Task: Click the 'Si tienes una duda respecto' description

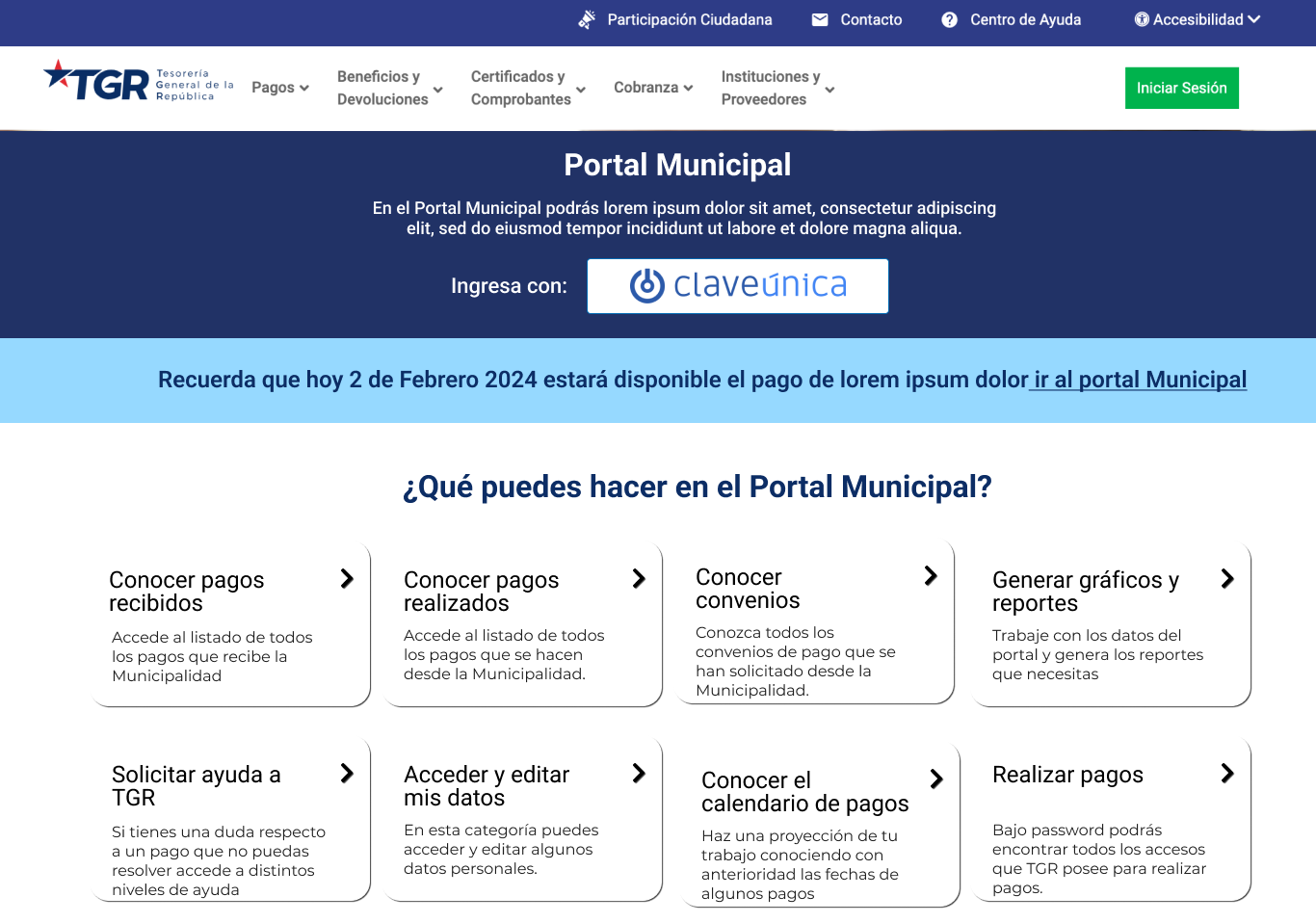Action: [x=219, y=860]
